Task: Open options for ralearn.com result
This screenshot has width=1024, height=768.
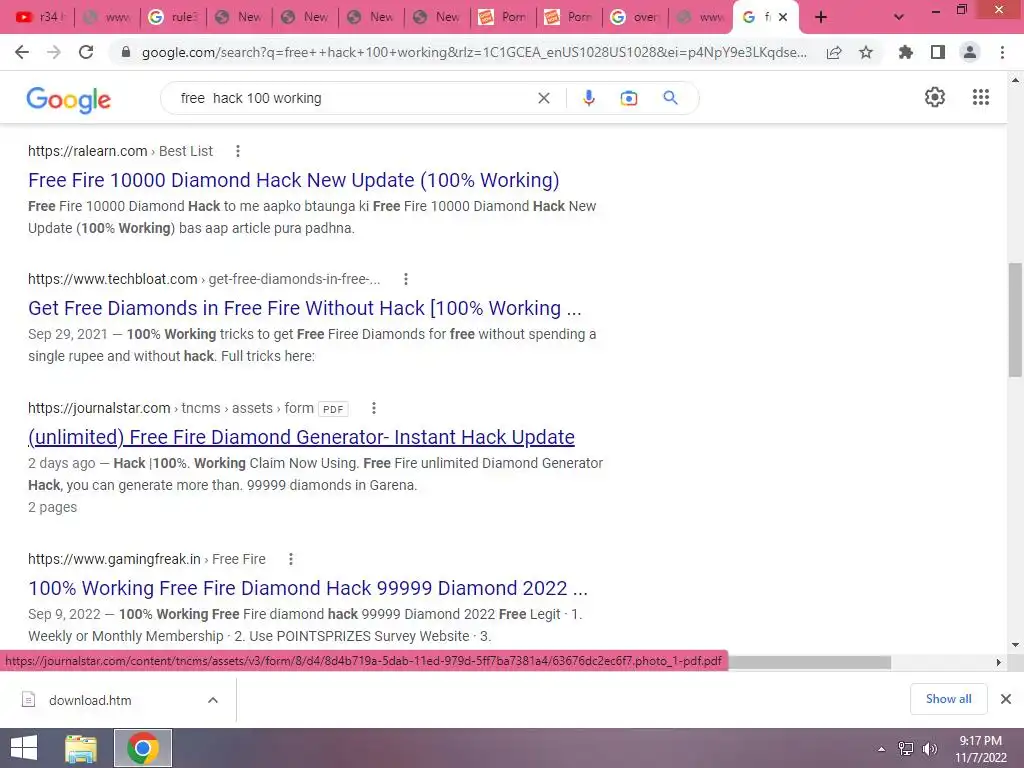Action: pos(238,151)
